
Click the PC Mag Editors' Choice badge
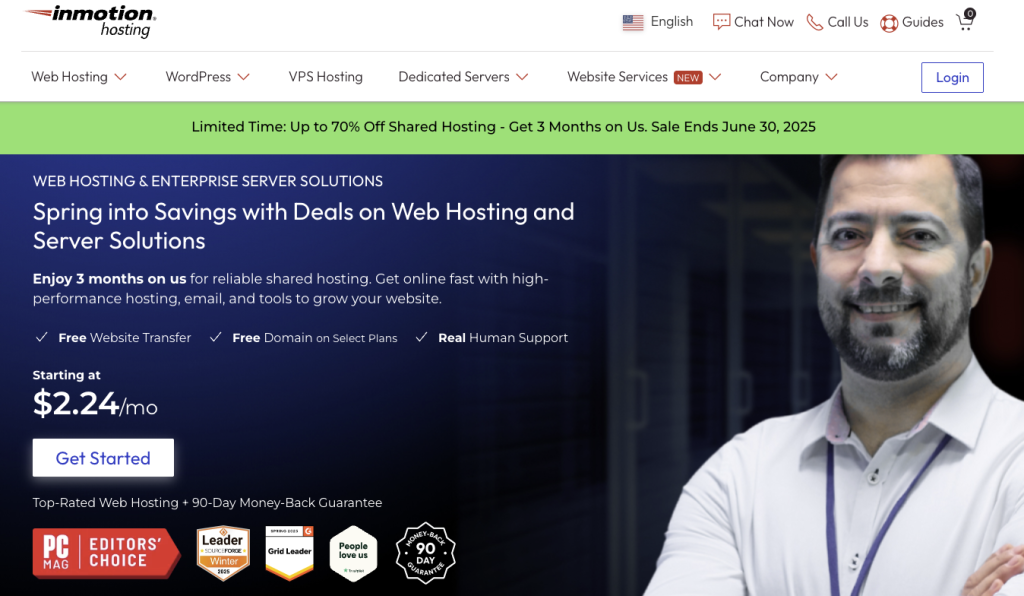(106, 552)
